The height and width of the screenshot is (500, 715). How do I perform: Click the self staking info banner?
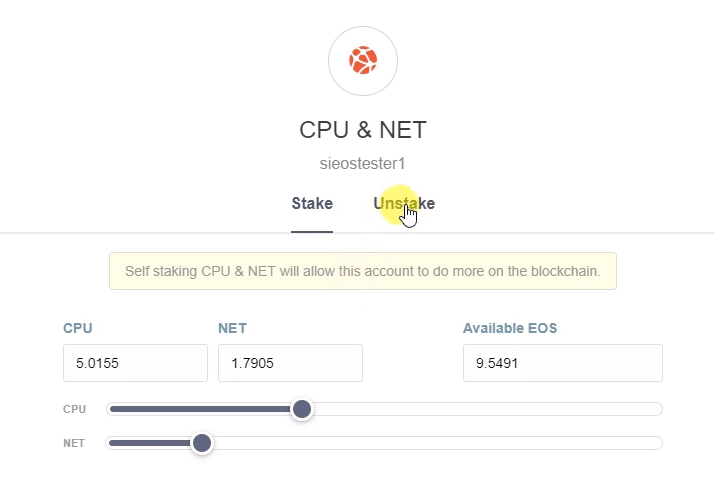362,271
